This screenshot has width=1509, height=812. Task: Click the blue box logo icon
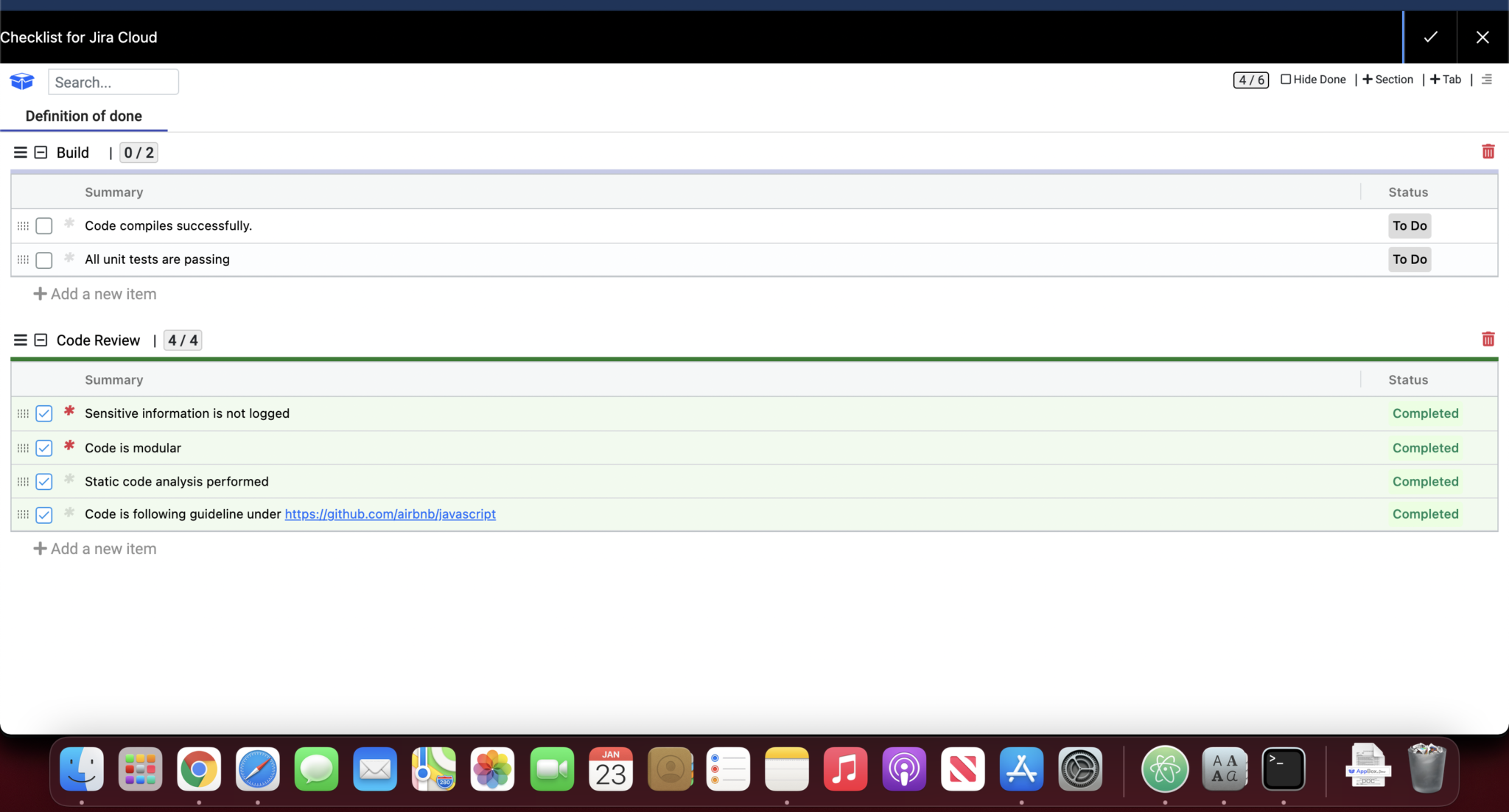(22, 81)
